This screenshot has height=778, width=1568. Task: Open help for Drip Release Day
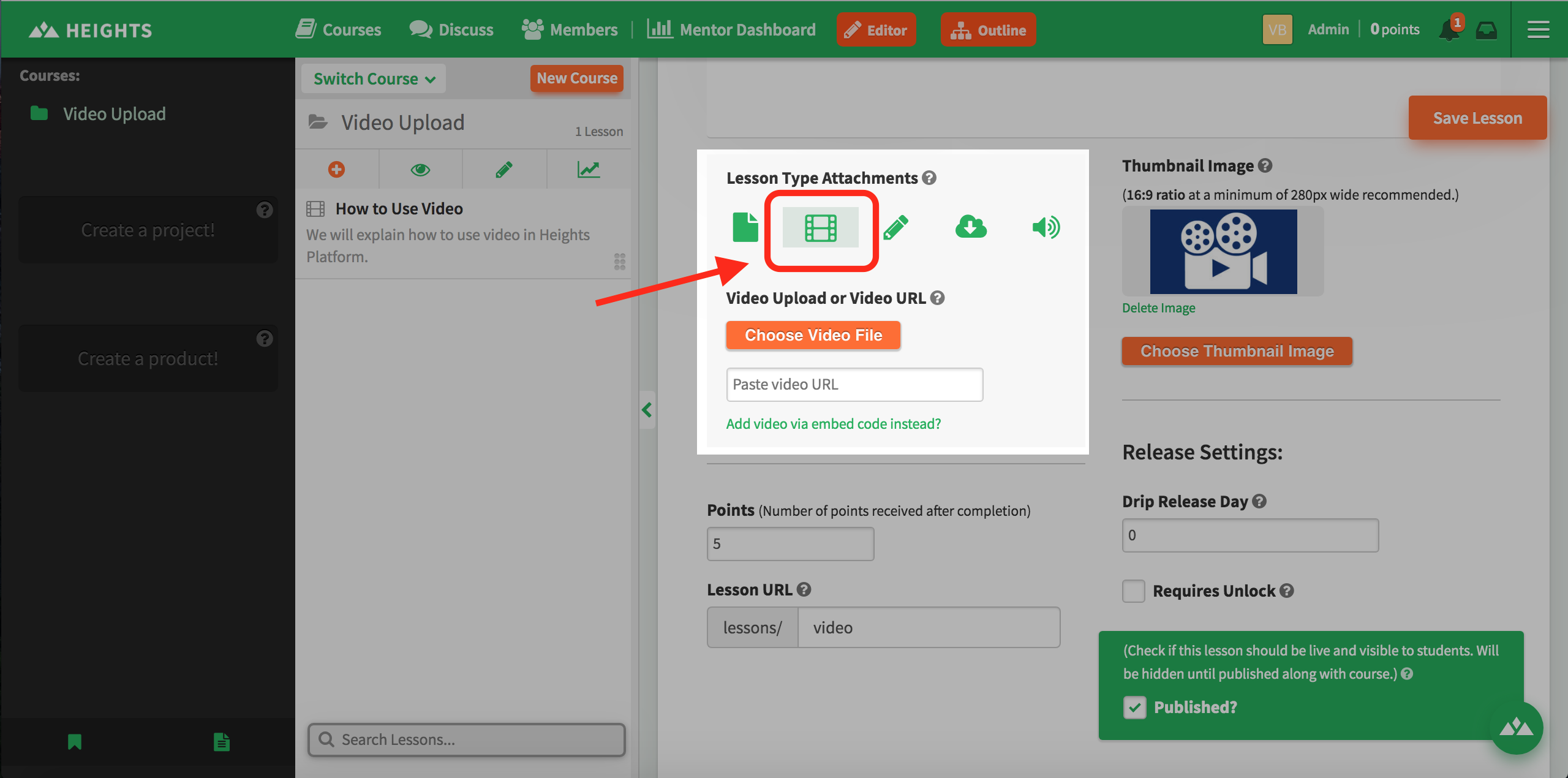[1259, 501]
